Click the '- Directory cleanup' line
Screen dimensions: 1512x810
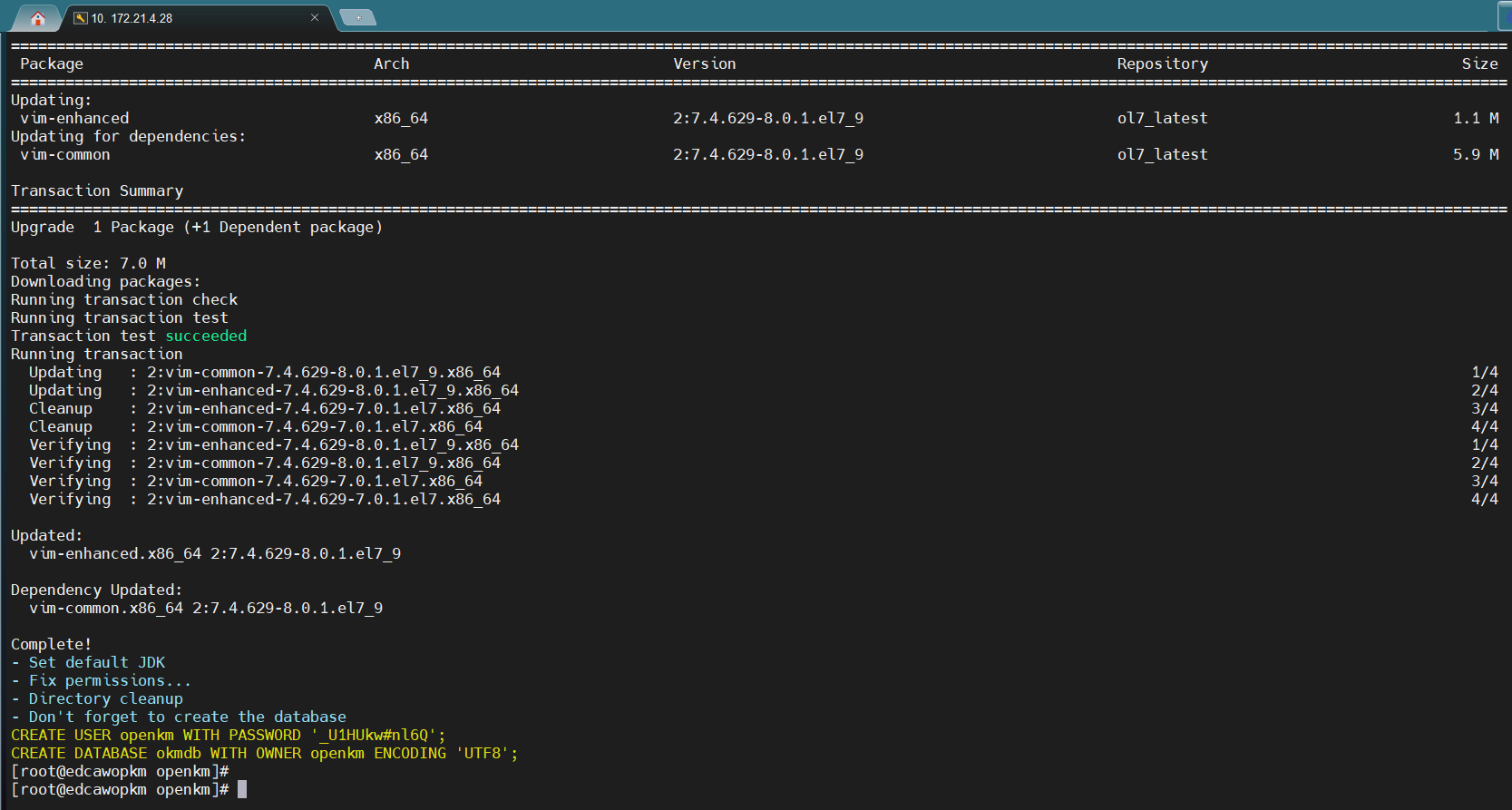pyautogui.click(x=97, y=698)
